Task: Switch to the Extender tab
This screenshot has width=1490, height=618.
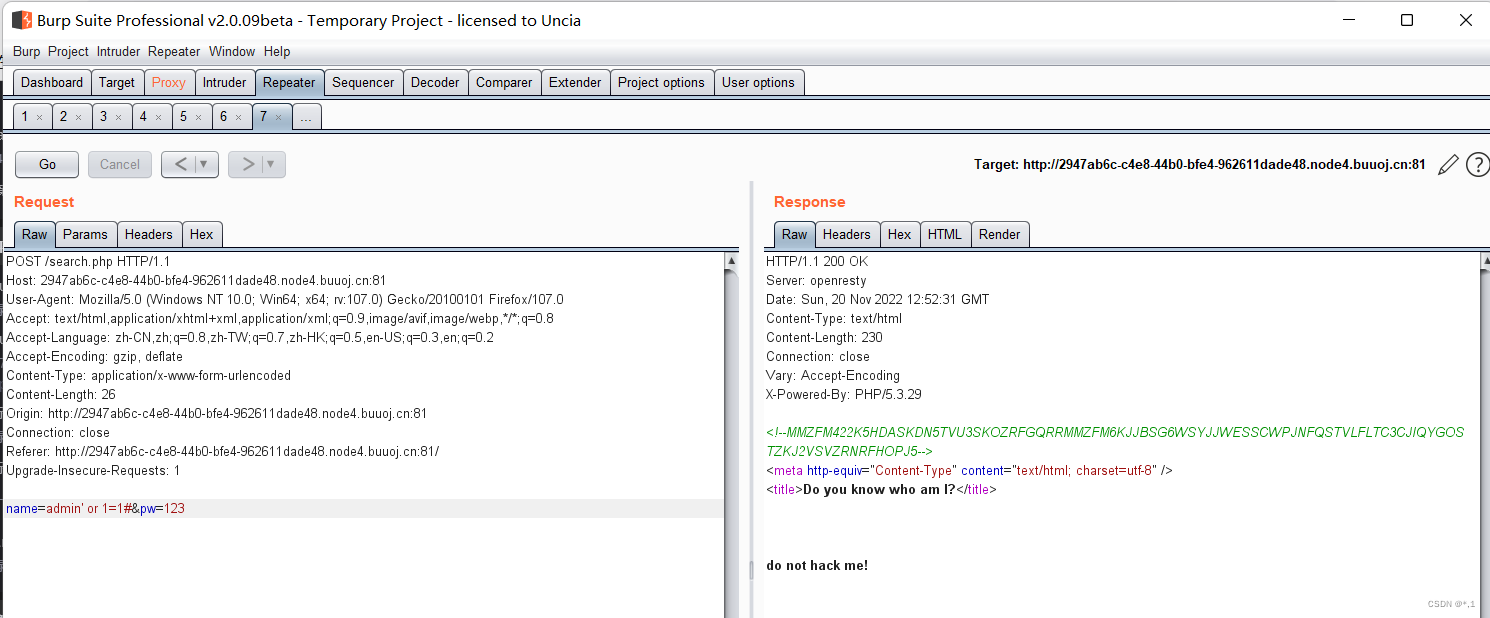Action: coord(575,83)
